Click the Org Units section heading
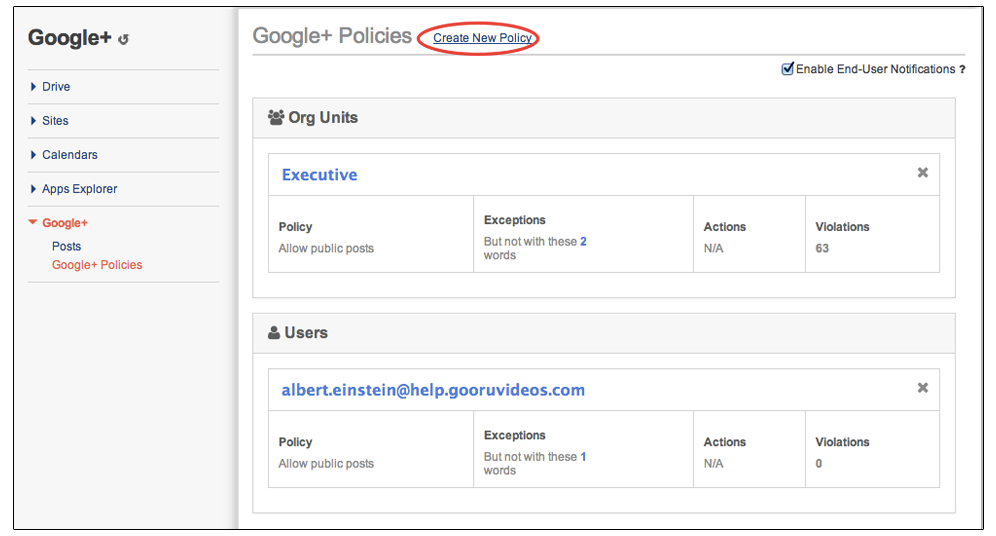 323,117
